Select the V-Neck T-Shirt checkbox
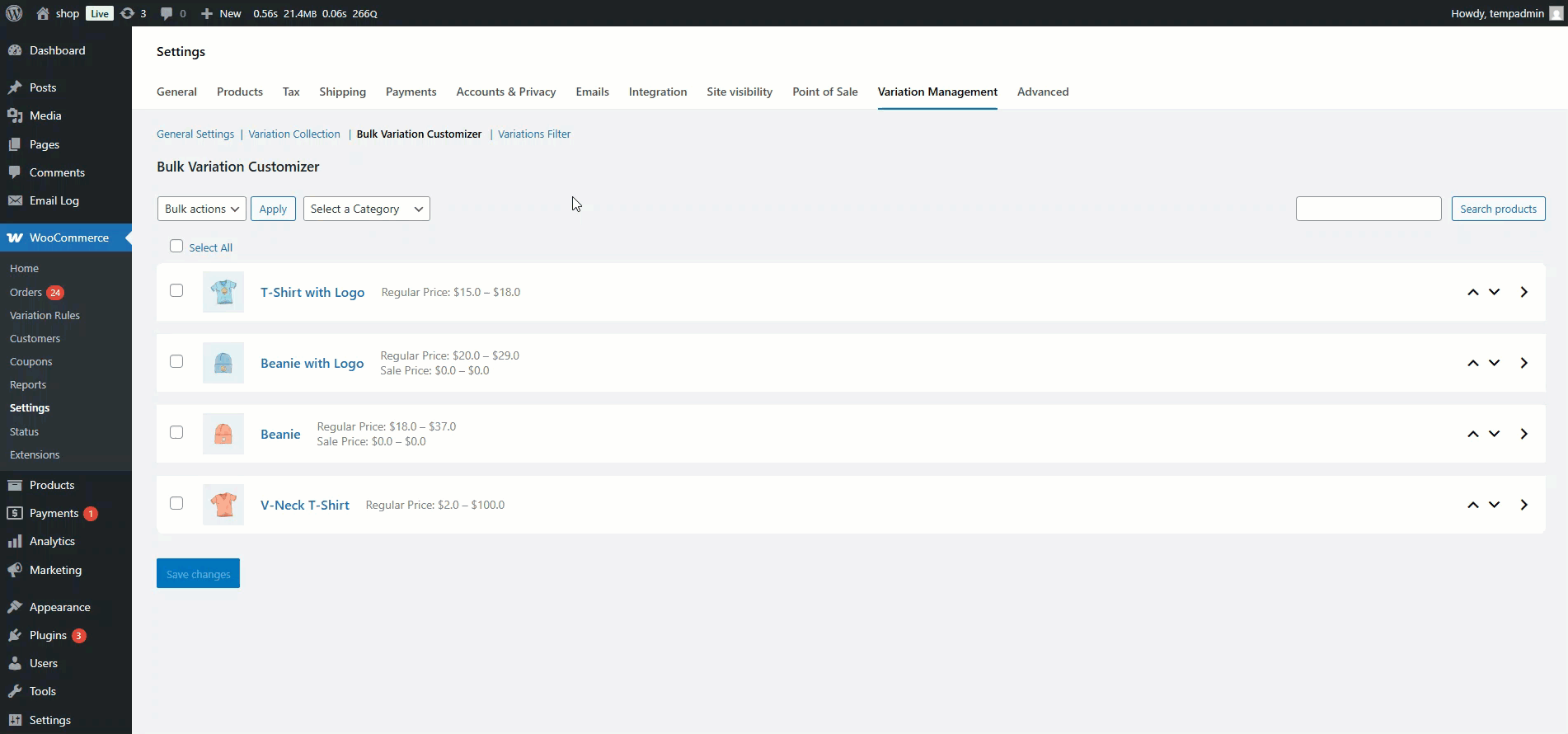 click(176, 503)
